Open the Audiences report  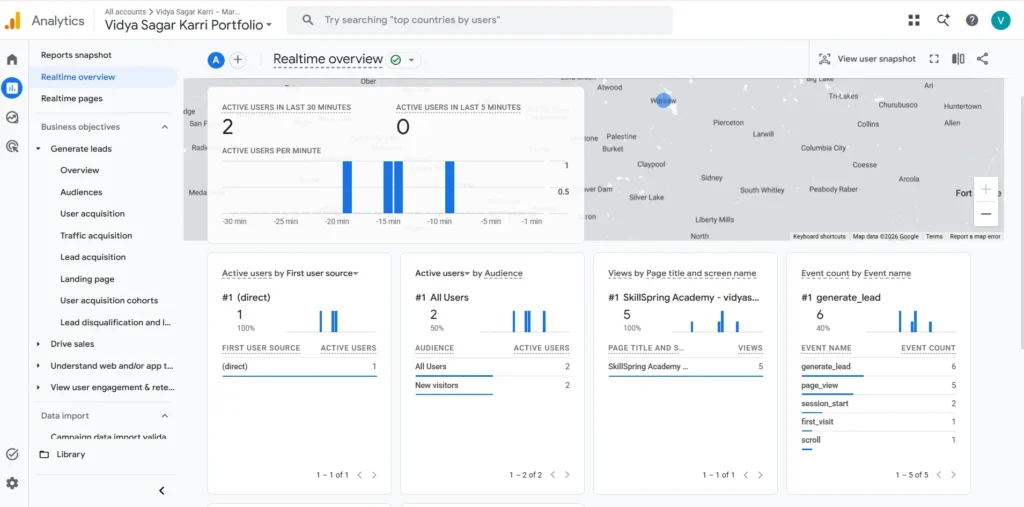pyautogui.click(x=81, y=192)
